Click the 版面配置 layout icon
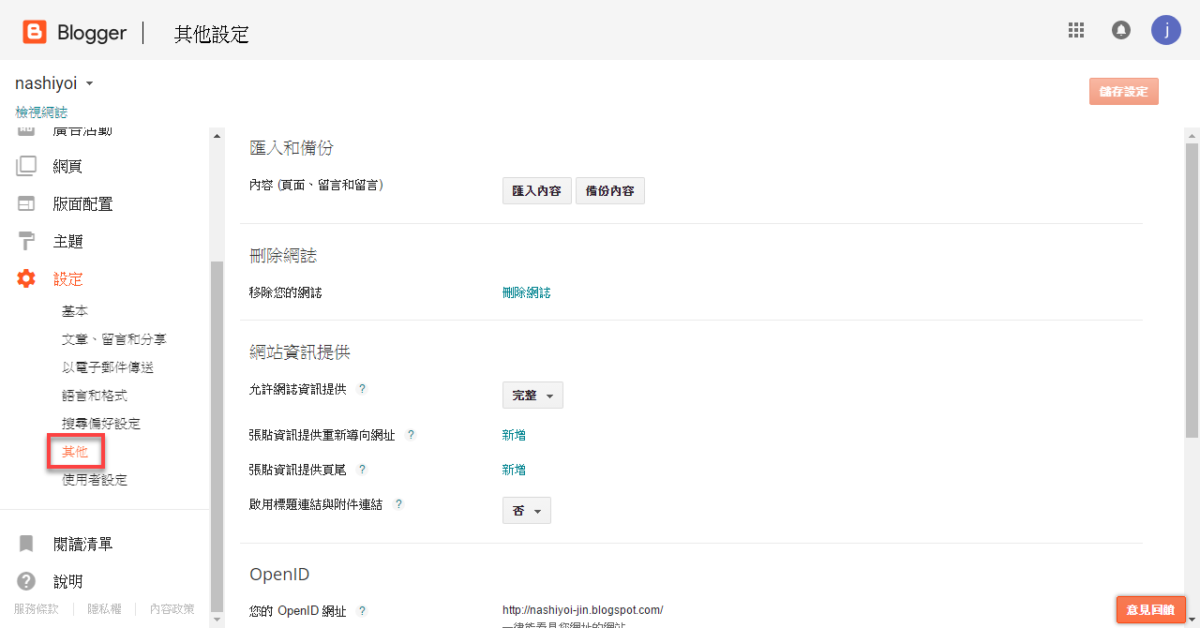The height and width of the screenshot is (628, 1200). pyautogui.click(x=27, y=204)
